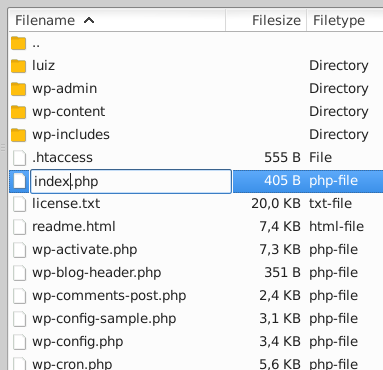Viewport: 383px width, 370px height.
Task: Select the luiz folder name
Action: click(x=43, y=65)
